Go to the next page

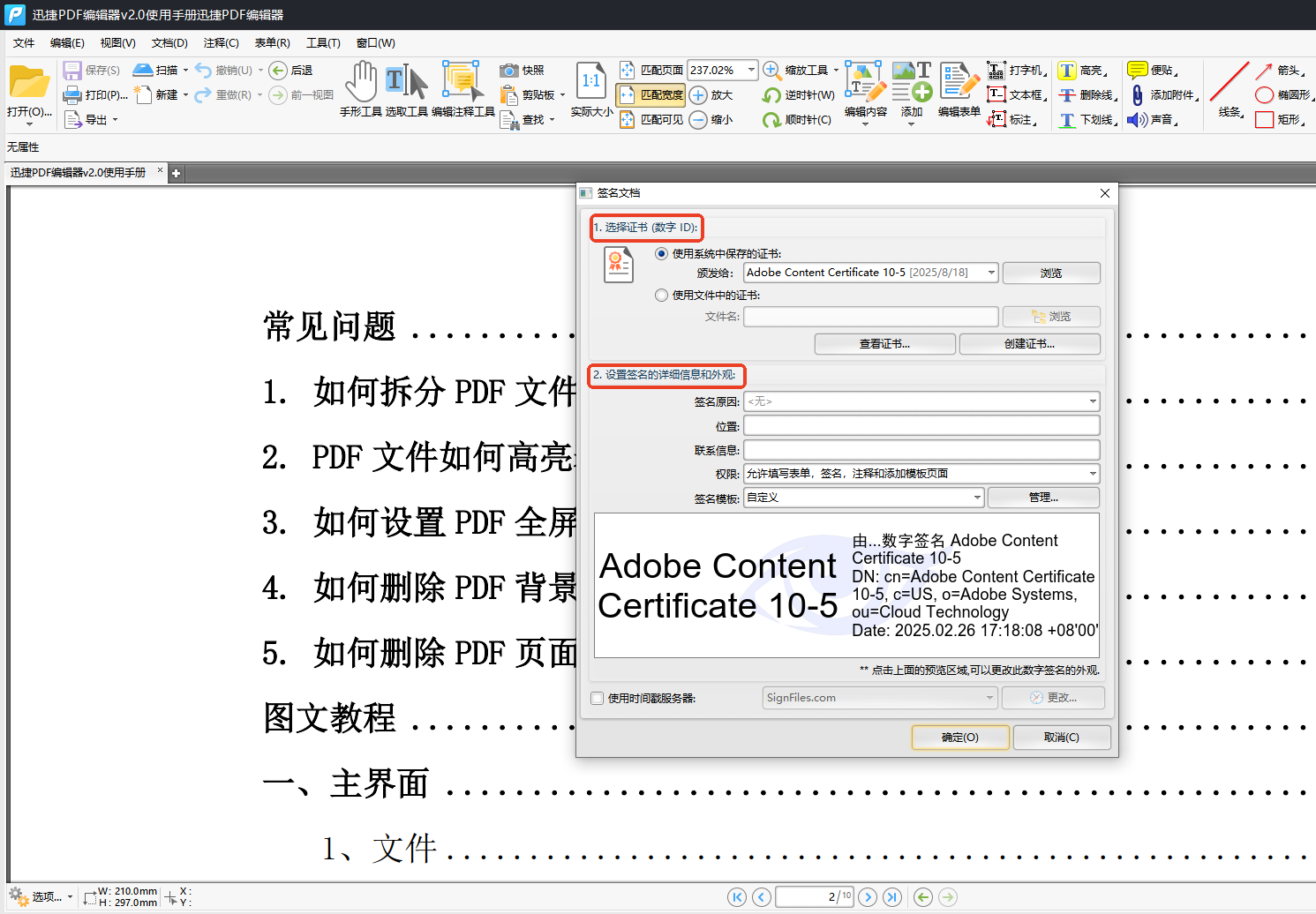868,897
